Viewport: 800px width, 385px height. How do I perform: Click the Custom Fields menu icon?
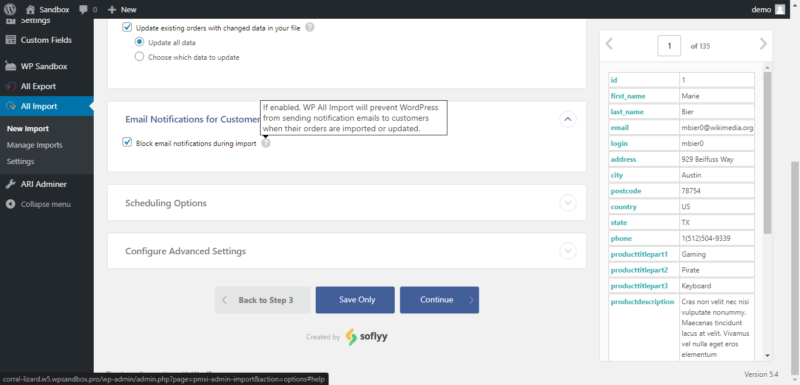point(11,40)
